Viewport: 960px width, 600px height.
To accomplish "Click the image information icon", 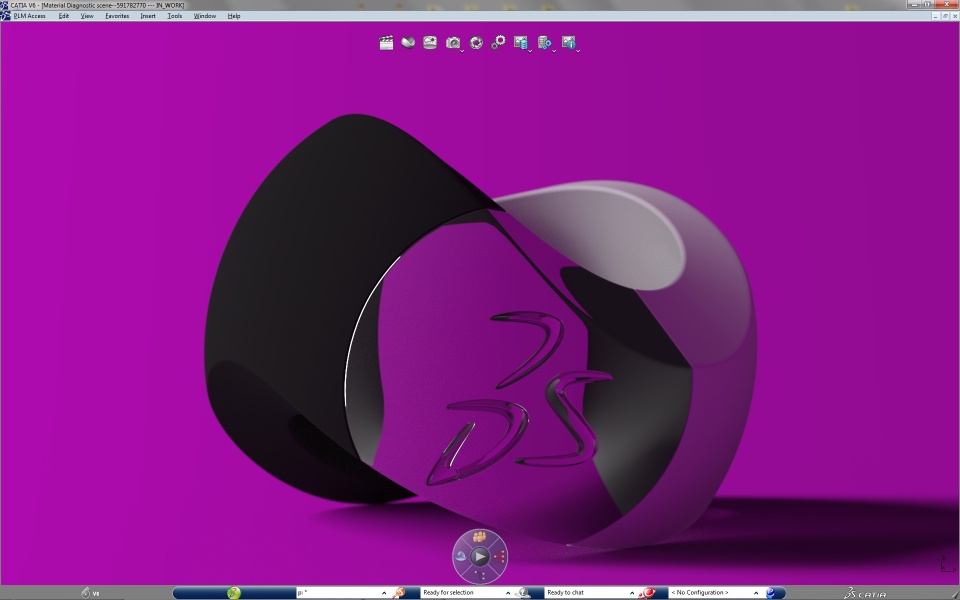I will tap(568, 42).
